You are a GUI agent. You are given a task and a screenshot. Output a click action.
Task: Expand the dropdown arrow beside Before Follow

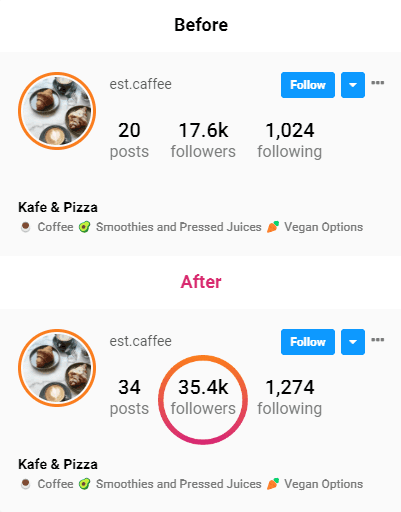(x=353, y=85)
